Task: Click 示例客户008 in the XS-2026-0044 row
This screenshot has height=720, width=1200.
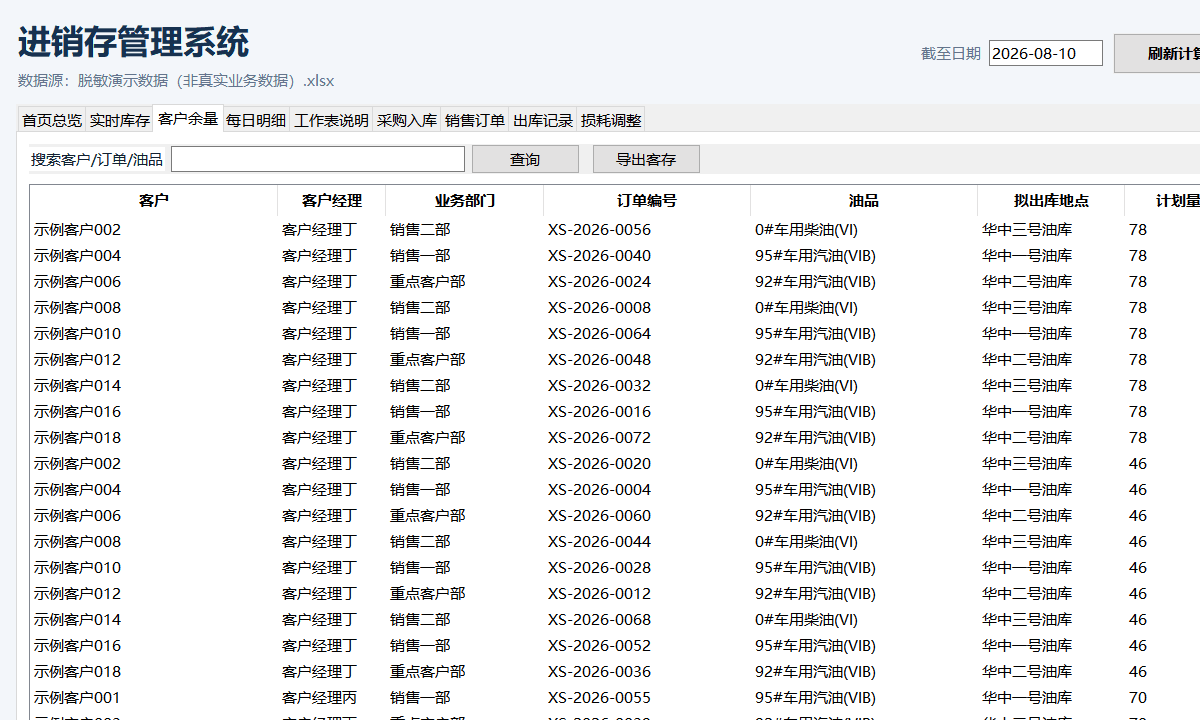Action: coord(77,541)
